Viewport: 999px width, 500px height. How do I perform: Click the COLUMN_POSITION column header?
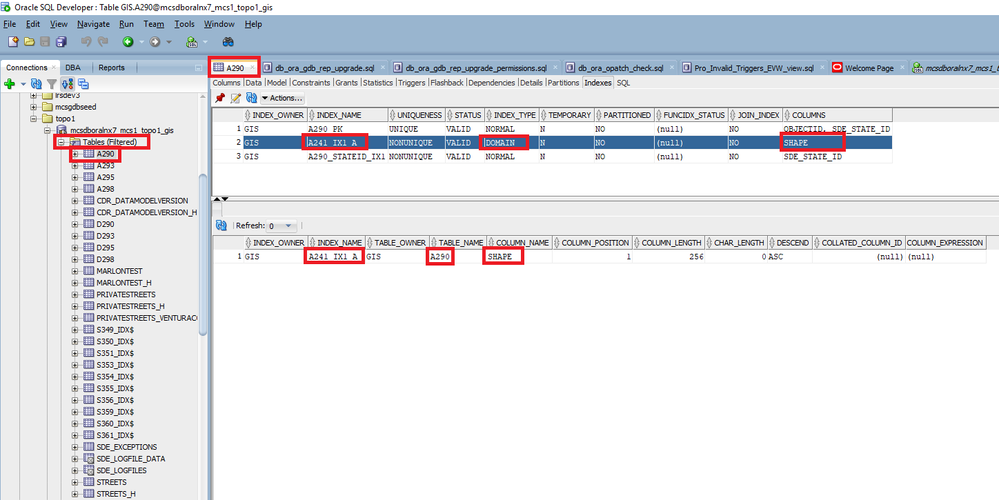tap(593, 243)
